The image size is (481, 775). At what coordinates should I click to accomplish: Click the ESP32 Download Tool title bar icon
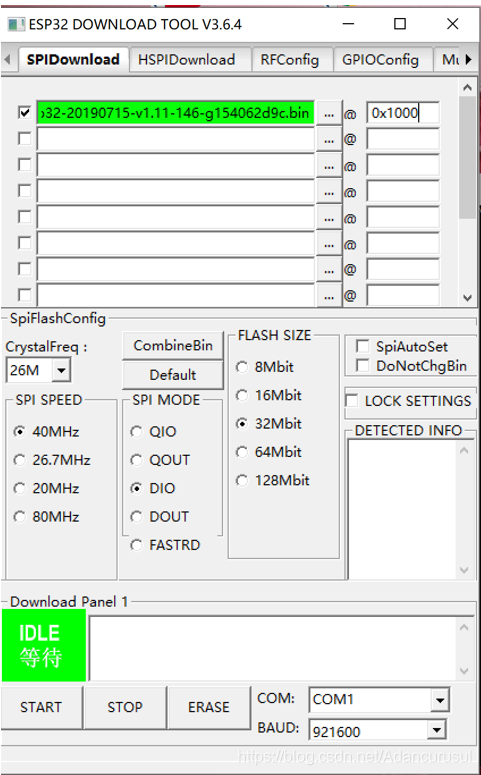(16, 24)
